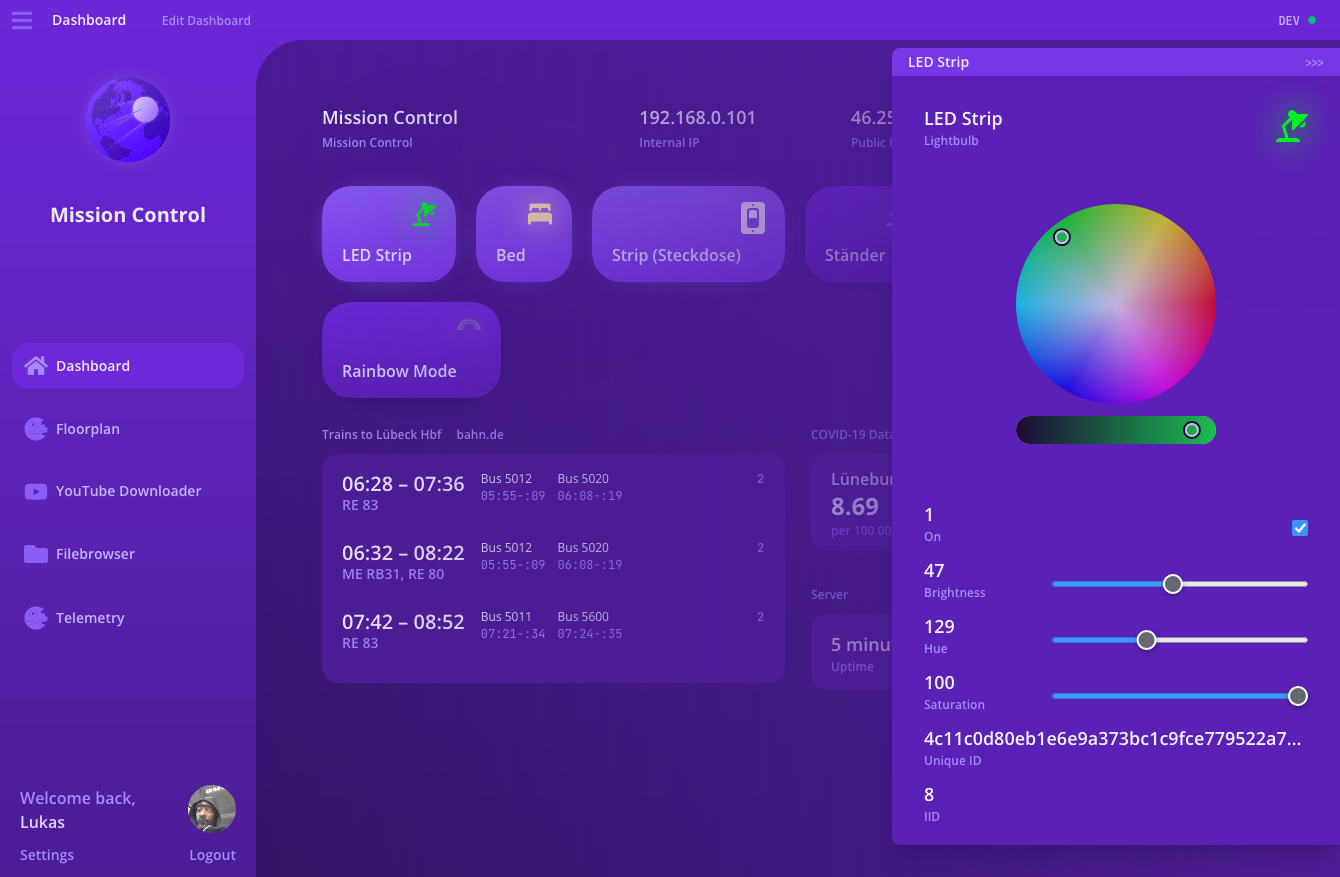Image resolution: width=1340 pixels, height=877 pixels.
Task: Toggle the On checkbox for LED Strip
Action: tap(1300, 527)
